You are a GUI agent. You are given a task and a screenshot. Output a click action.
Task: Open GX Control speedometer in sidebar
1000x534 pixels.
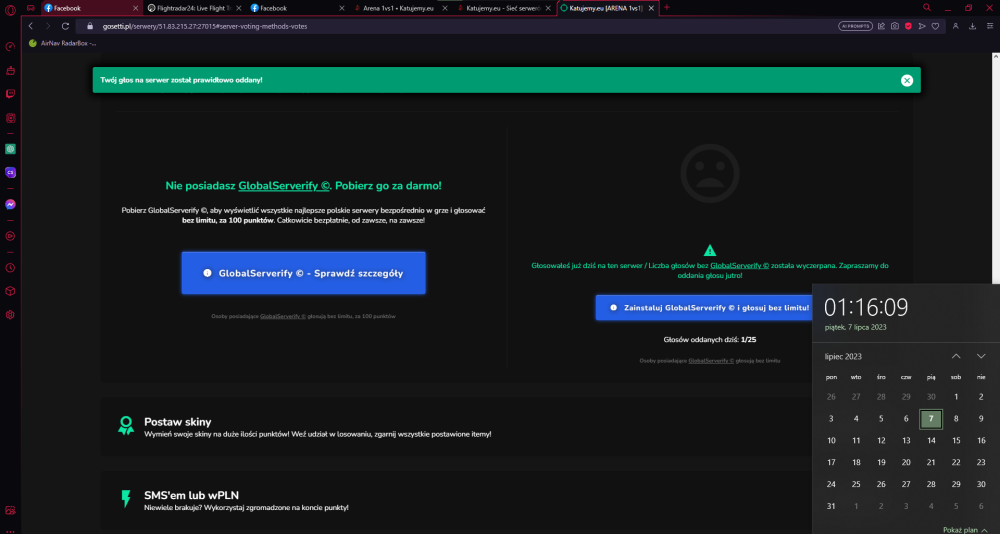tap(10, 47)
